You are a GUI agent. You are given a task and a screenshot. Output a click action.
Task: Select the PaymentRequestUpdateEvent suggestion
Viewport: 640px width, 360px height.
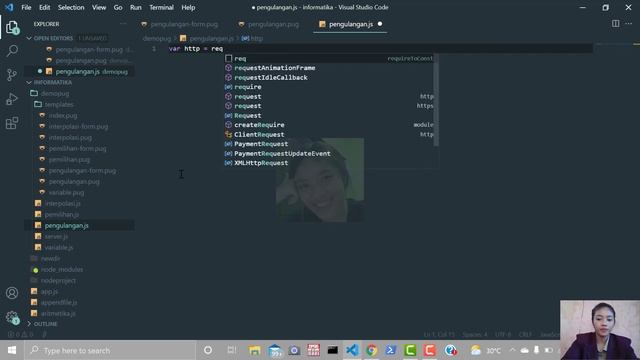331,153
